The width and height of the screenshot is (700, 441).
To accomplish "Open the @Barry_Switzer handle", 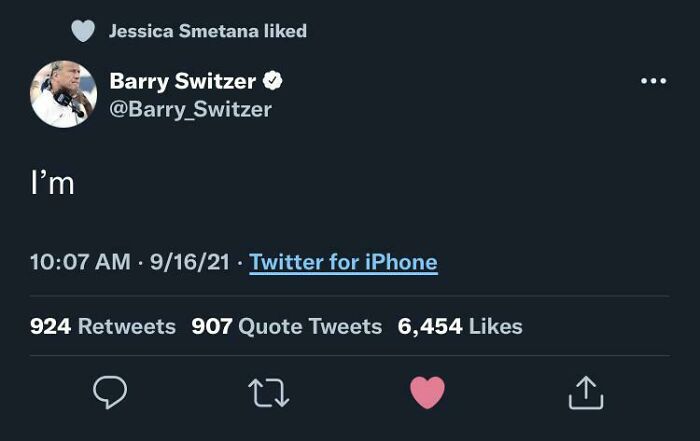I will (x=190, y=109).
